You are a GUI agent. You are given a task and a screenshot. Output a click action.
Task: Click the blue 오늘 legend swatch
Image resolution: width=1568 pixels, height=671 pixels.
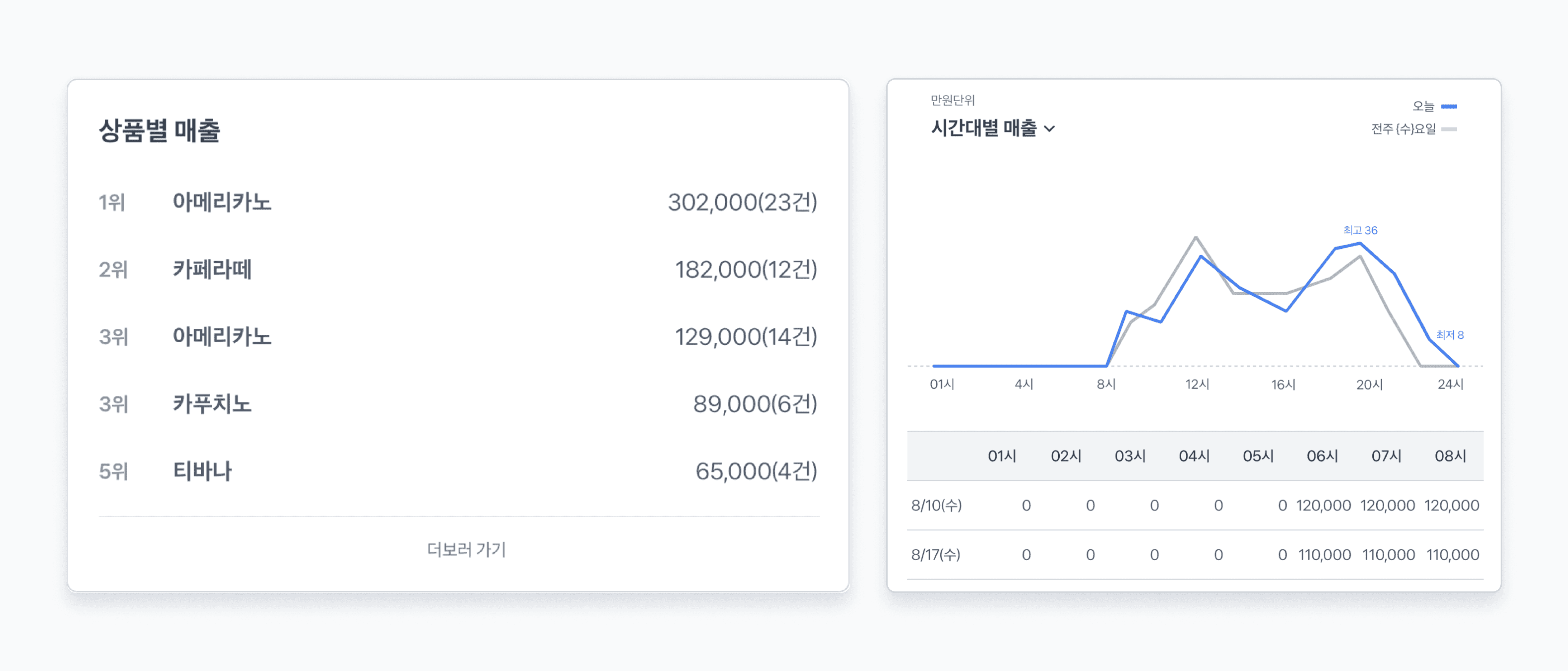coord(1449,106)
